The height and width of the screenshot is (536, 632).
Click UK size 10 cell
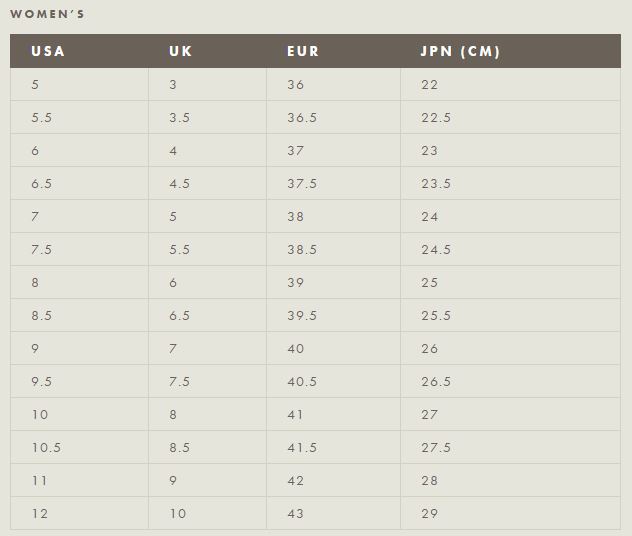click(178, 514)
